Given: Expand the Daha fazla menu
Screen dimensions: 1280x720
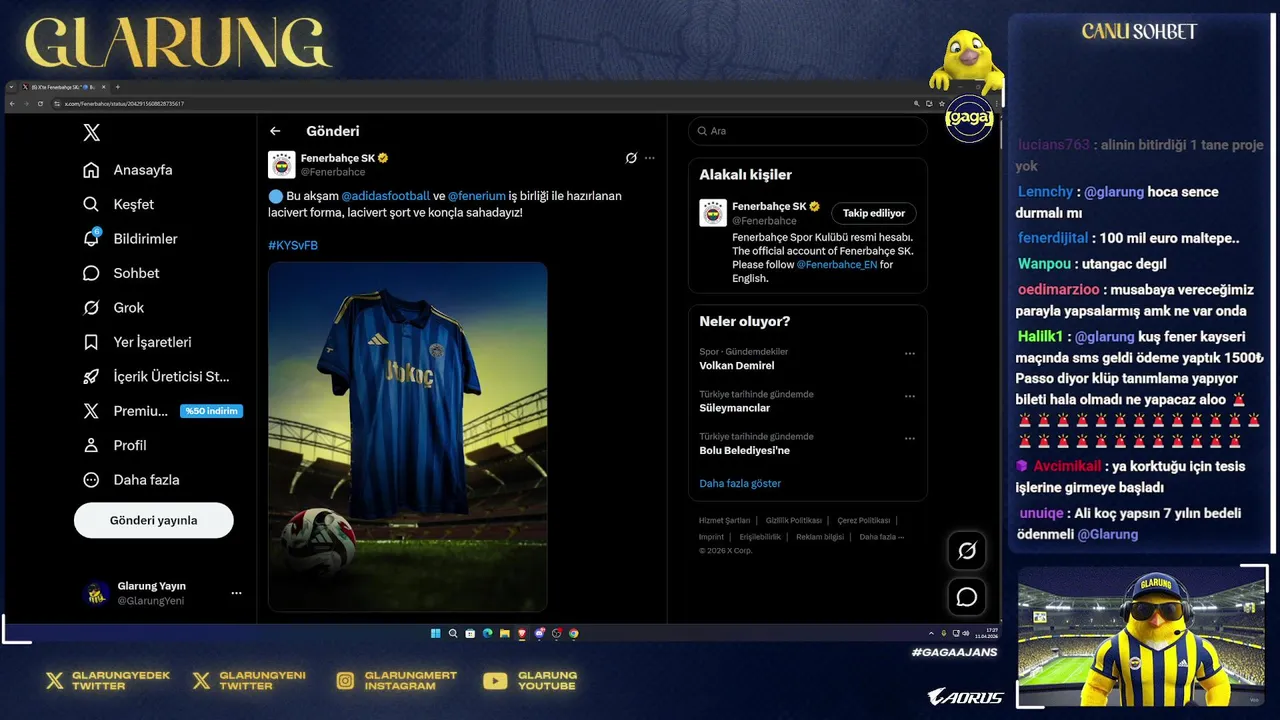Looking at the screenshot, I should pos(131,480).
